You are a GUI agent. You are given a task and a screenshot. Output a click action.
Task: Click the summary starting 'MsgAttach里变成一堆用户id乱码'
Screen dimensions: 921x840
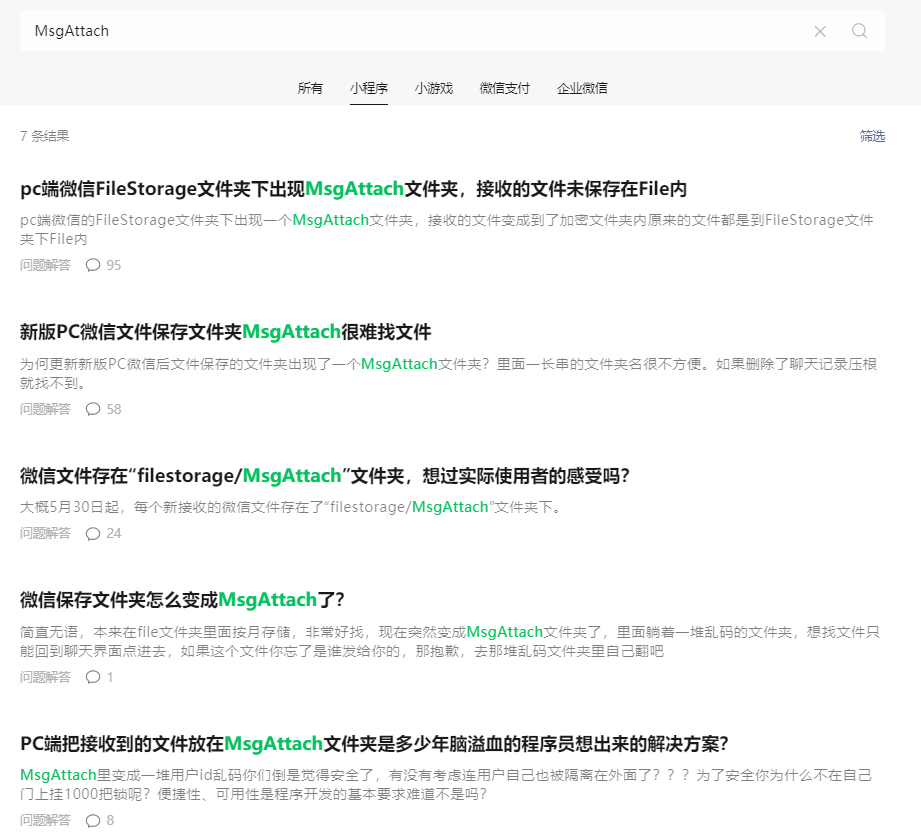point(446,784)
